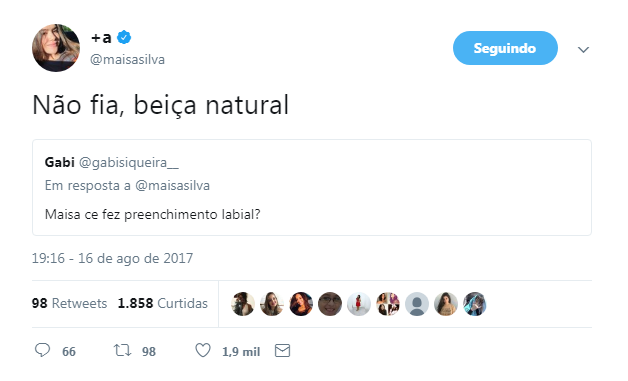The image size is (628, 381).
Task: Click the blue verified badge next to +a
Action: pos(124,38)
